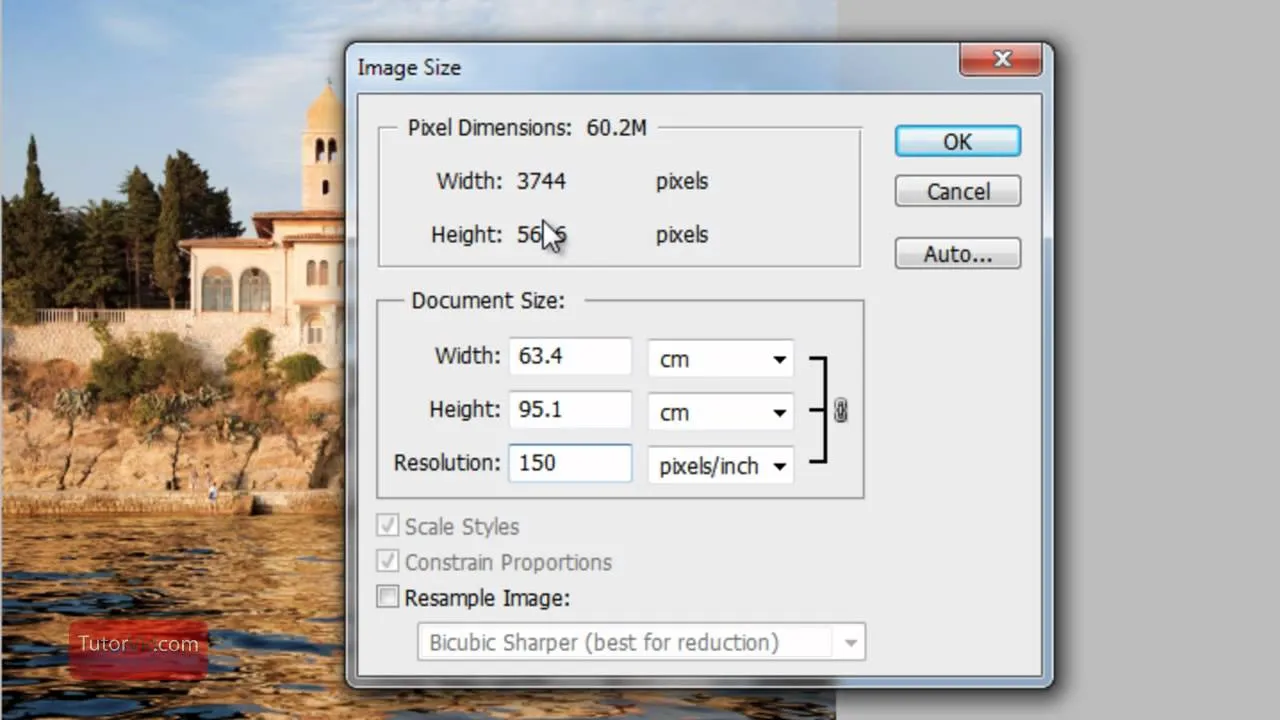Click the Cancel button
The height and width of the screenshot is (720, 1280).
click(957, 191)
